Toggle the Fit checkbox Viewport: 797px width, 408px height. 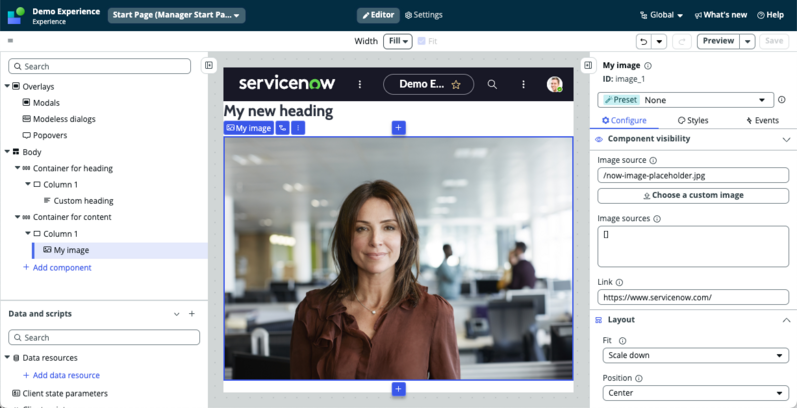421,41
